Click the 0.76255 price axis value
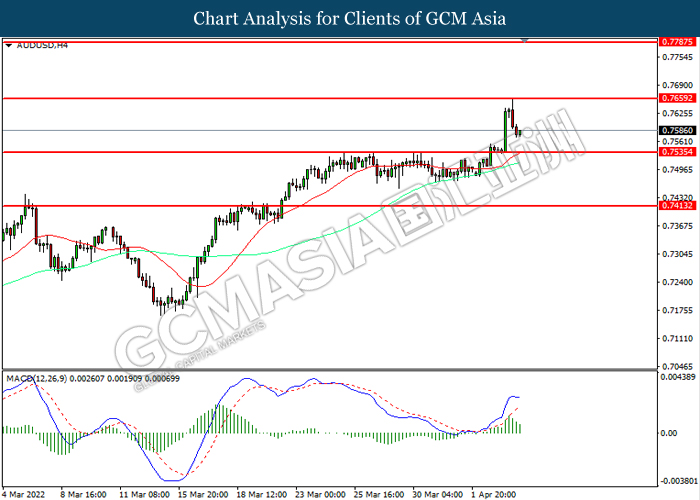Image resolution: width=700 pixels, height=500 pixels. tap(678, 113)
